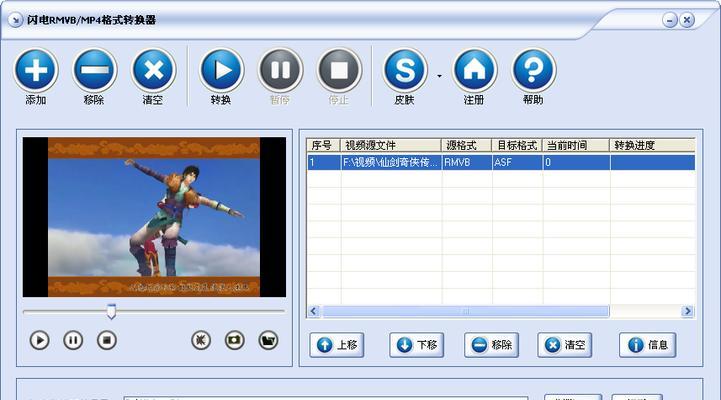Expand the skin dropdown arrow
The image size is (721, 400).
[439, 76]
